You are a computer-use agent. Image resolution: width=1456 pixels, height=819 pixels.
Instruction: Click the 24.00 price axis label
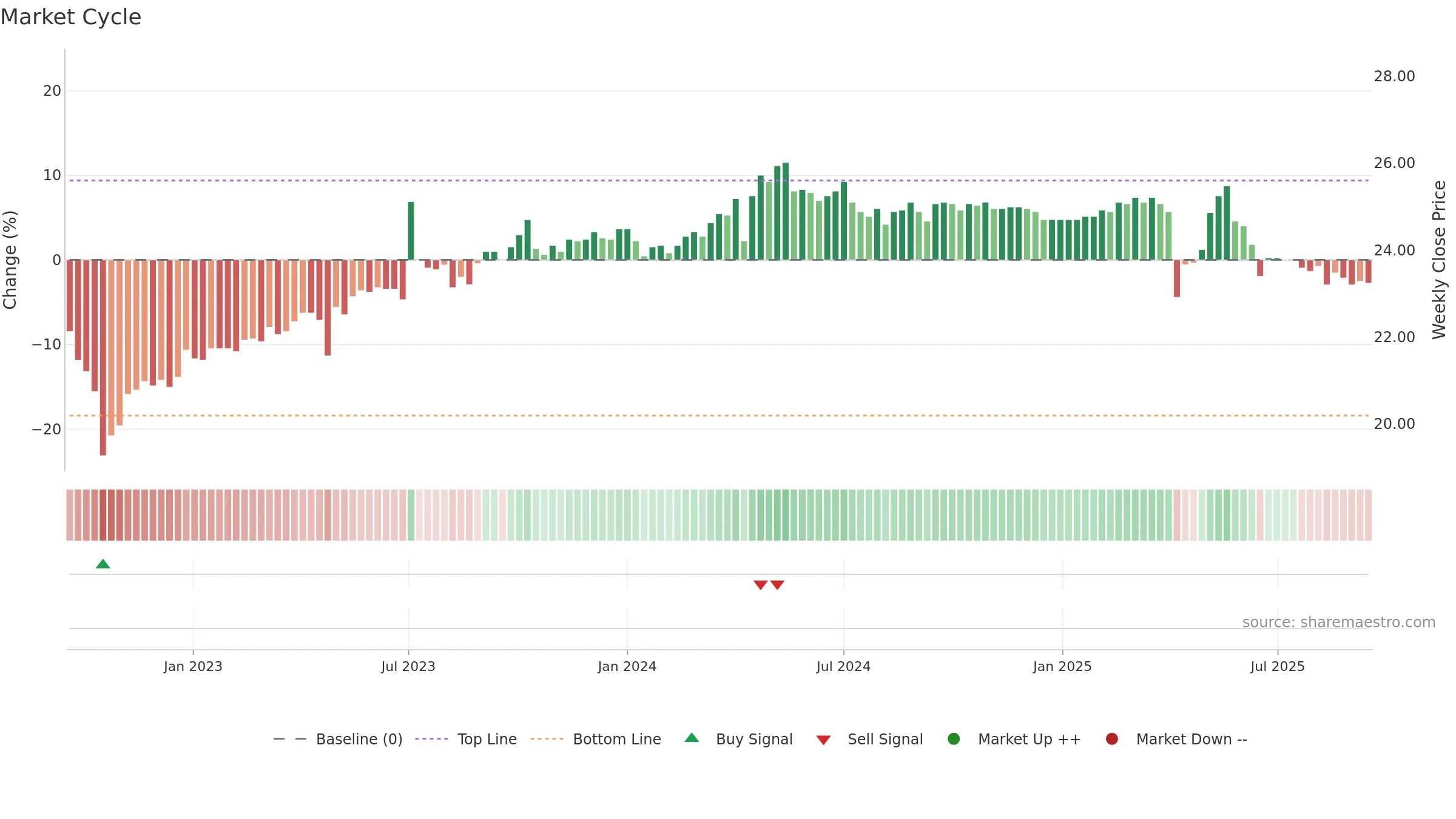pos(1394,251)
